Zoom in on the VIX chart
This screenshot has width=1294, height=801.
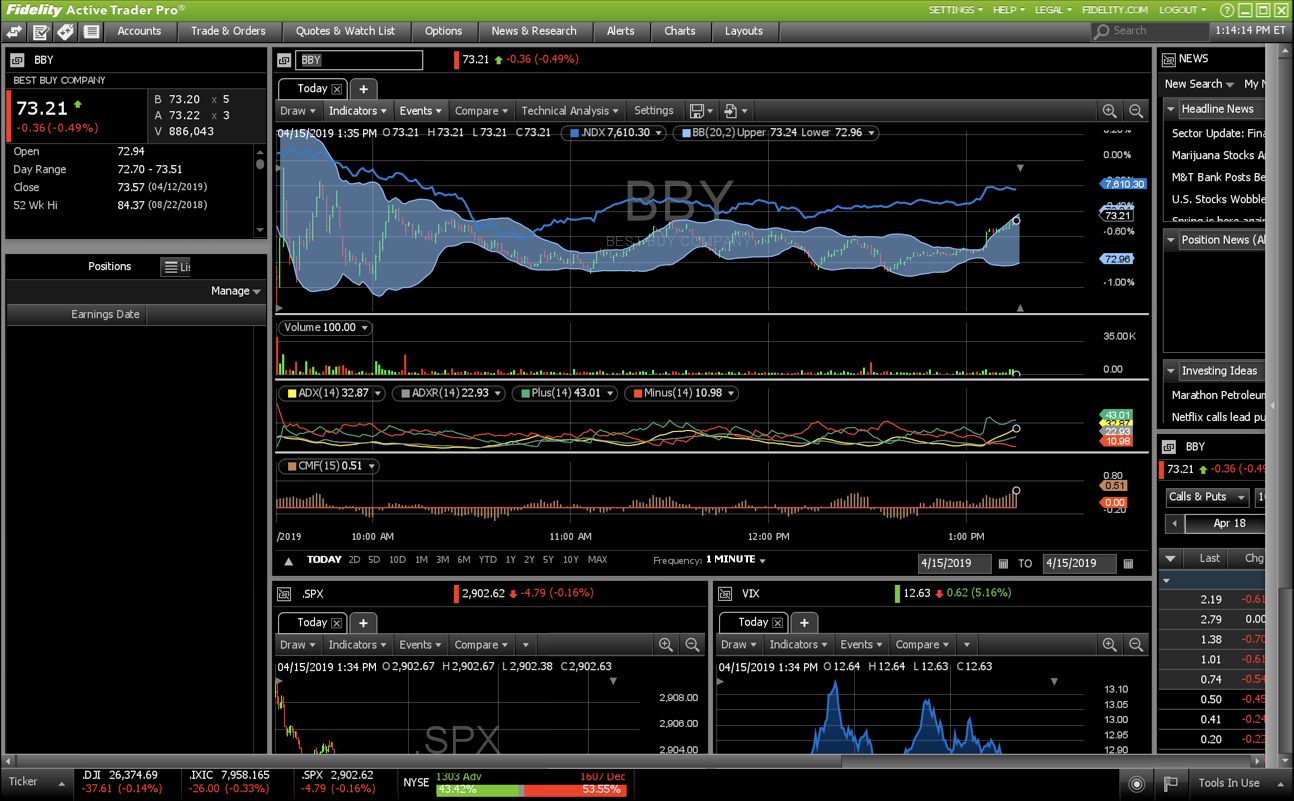pyautogui.click(x=1109, y=645)
